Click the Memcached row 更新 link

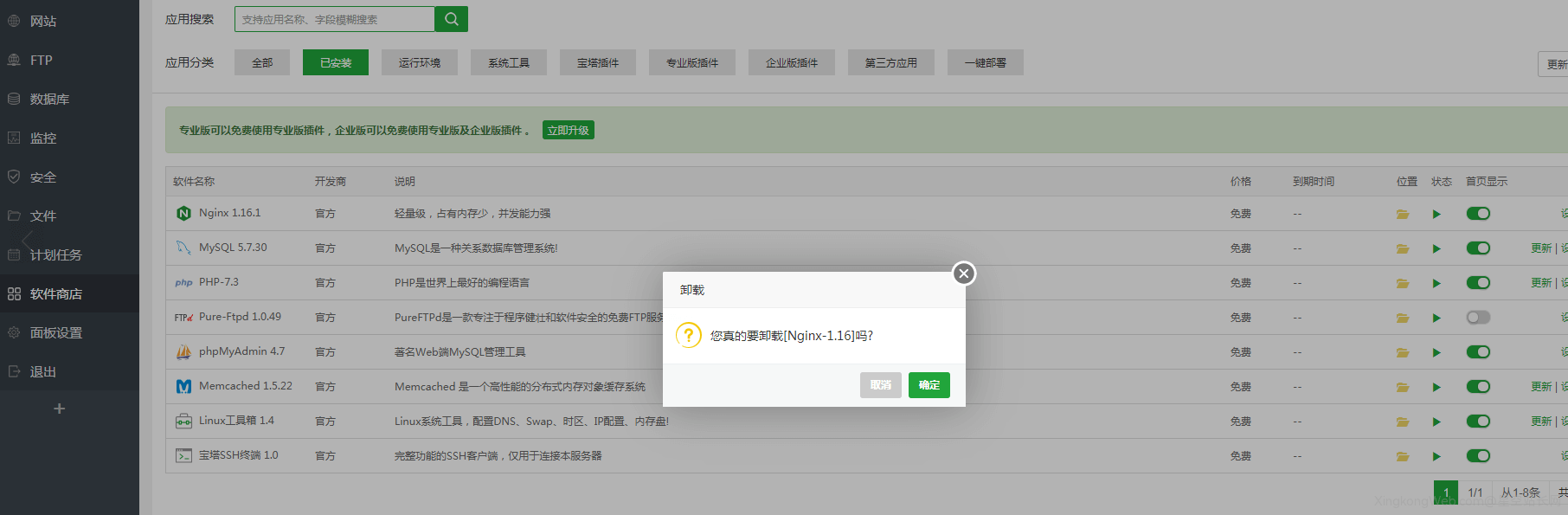pyautogui.click(x=1541, y=387)
